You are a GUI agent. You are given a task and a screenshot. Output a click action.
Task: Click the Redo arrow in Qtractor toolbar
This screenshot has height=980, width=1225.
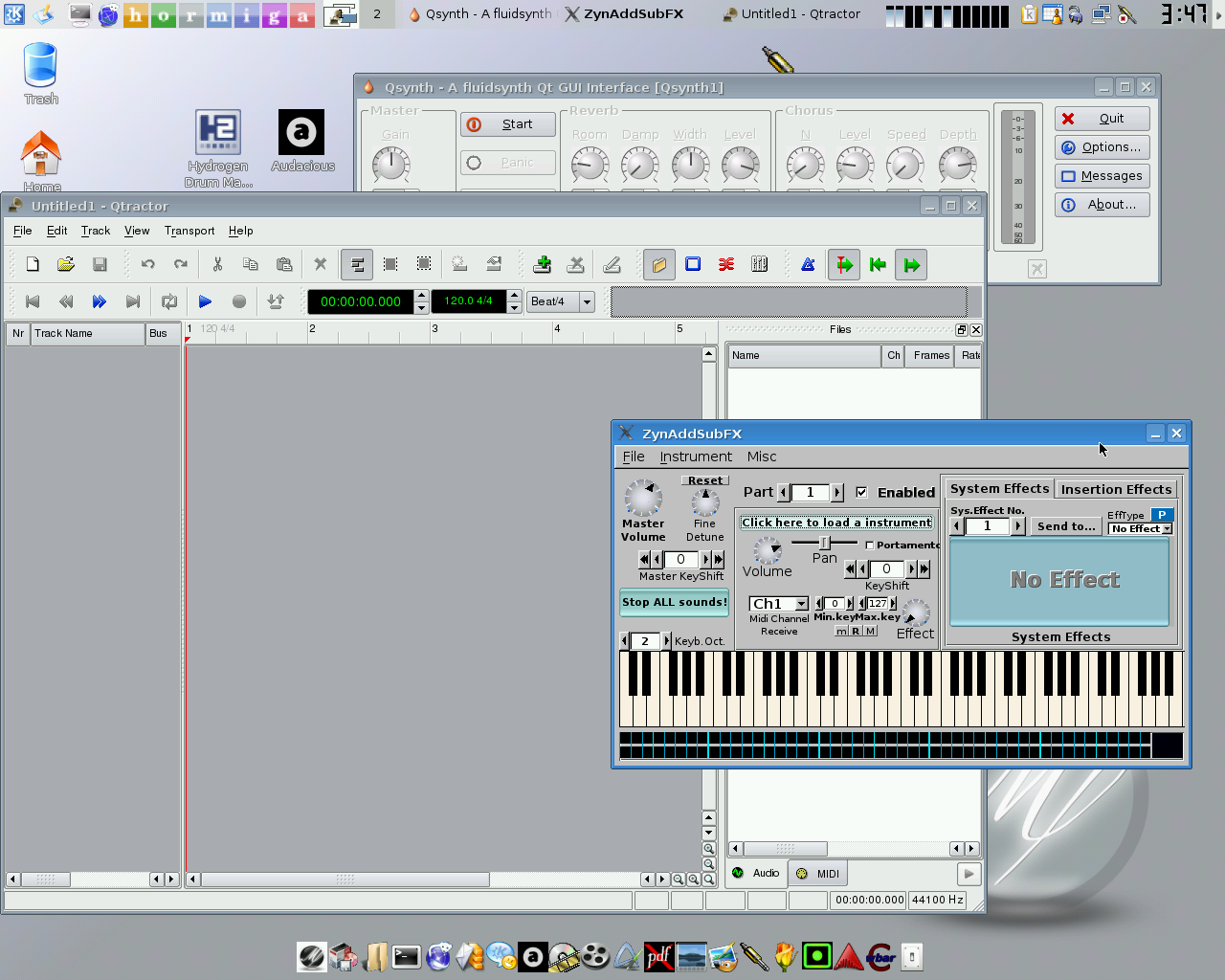(x=181, y=265)
